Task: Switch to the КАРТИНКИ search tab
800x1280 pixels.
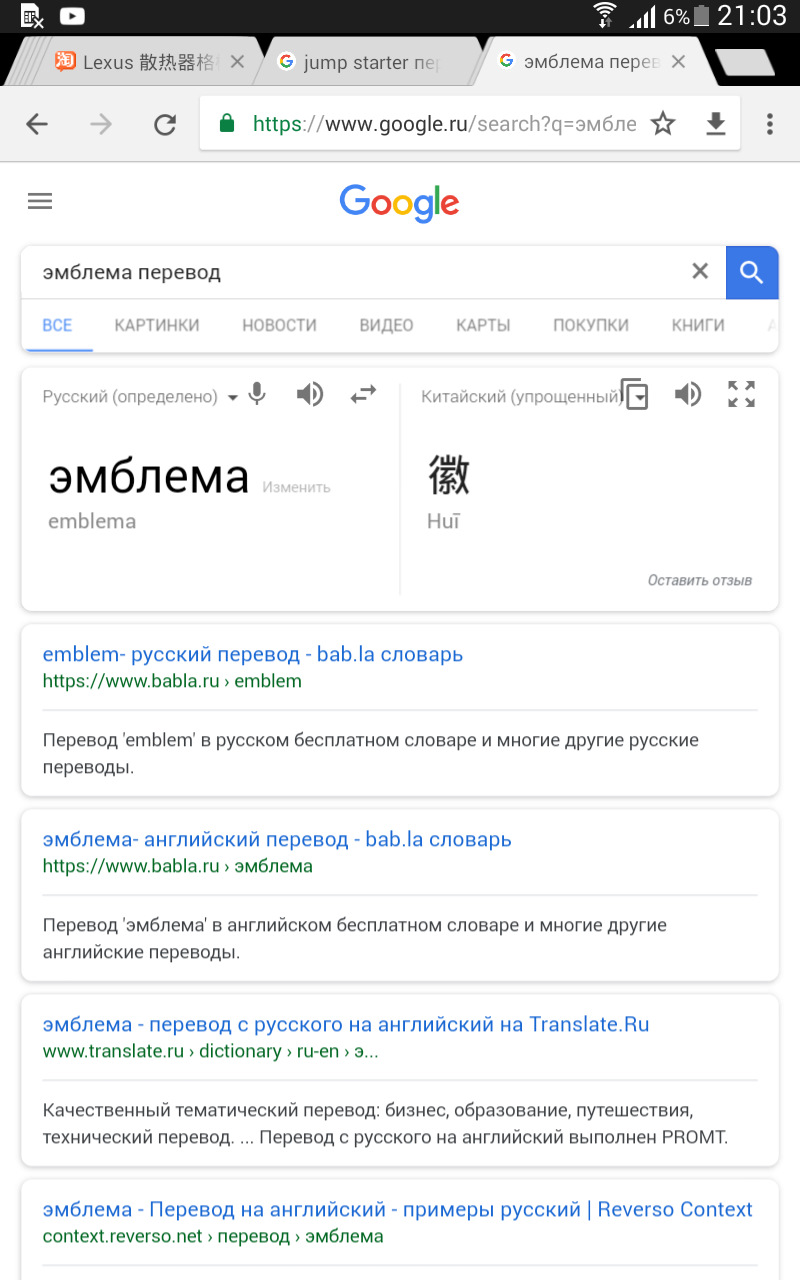Action: tap(157, 325)
